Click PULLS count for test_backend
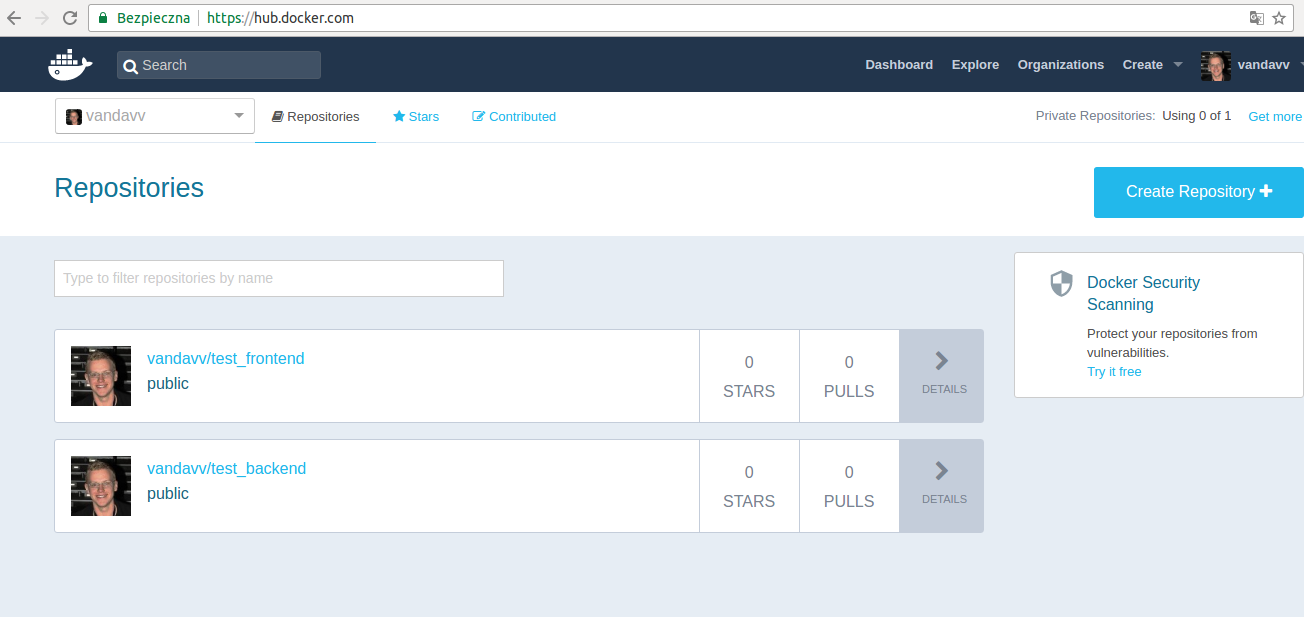 coord(849,486)
